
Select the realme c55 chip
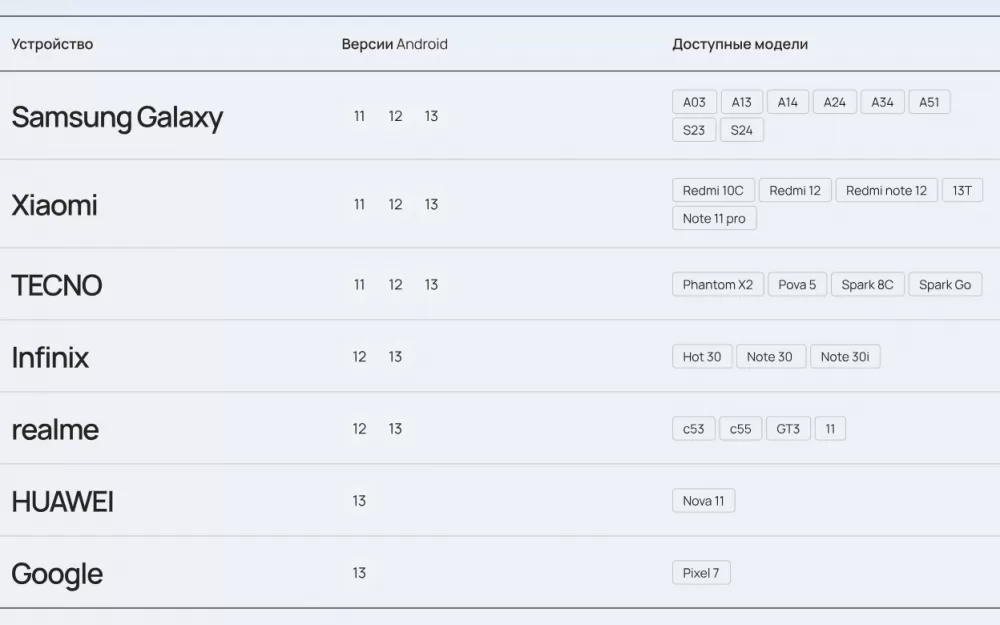[x=740, y=429]
